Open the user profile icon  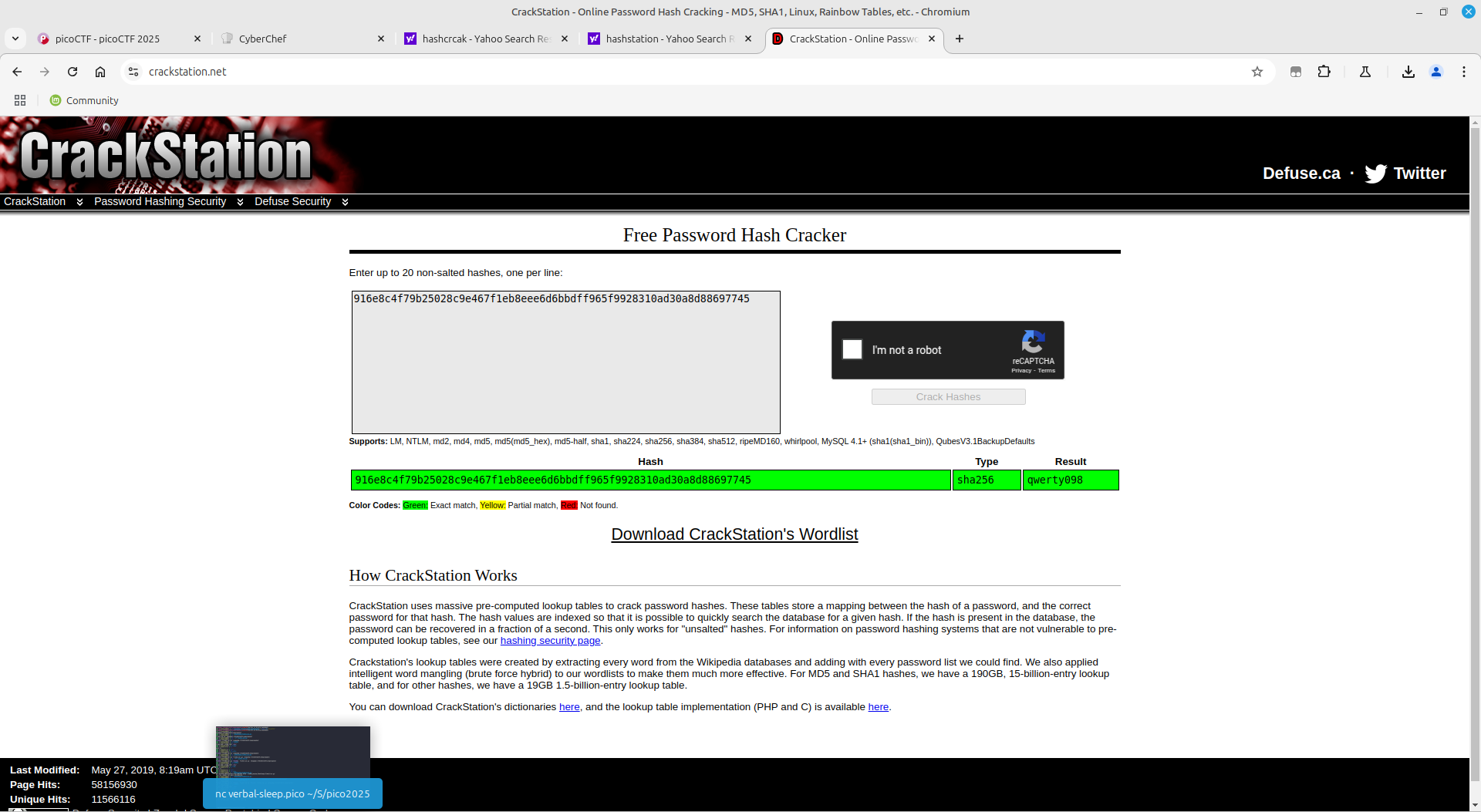point(1435,72)
